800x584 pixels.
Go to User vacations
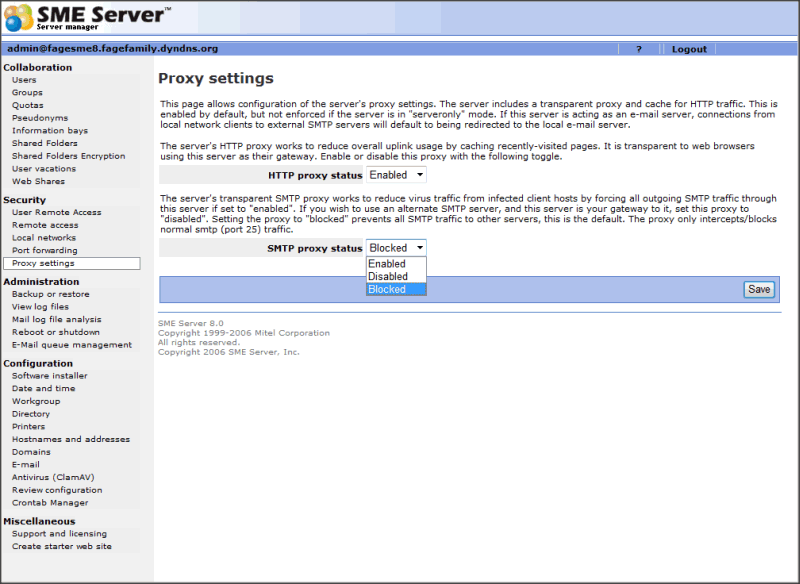44,169
